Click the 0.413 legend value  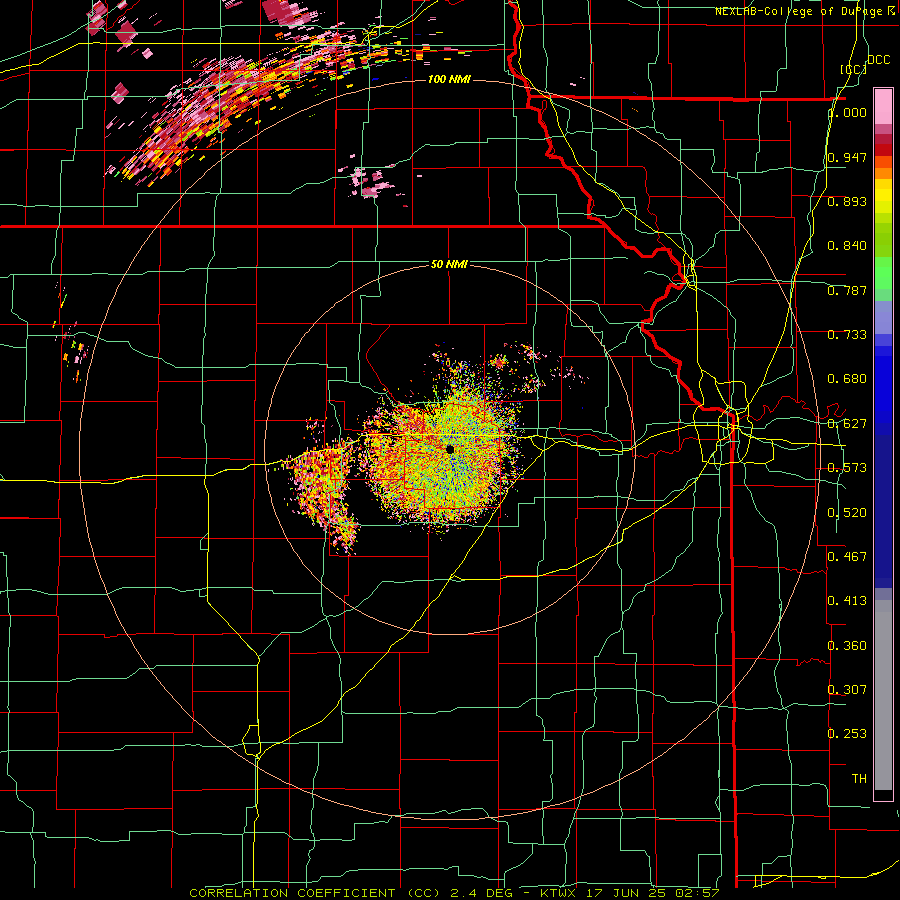pos(847,601)
